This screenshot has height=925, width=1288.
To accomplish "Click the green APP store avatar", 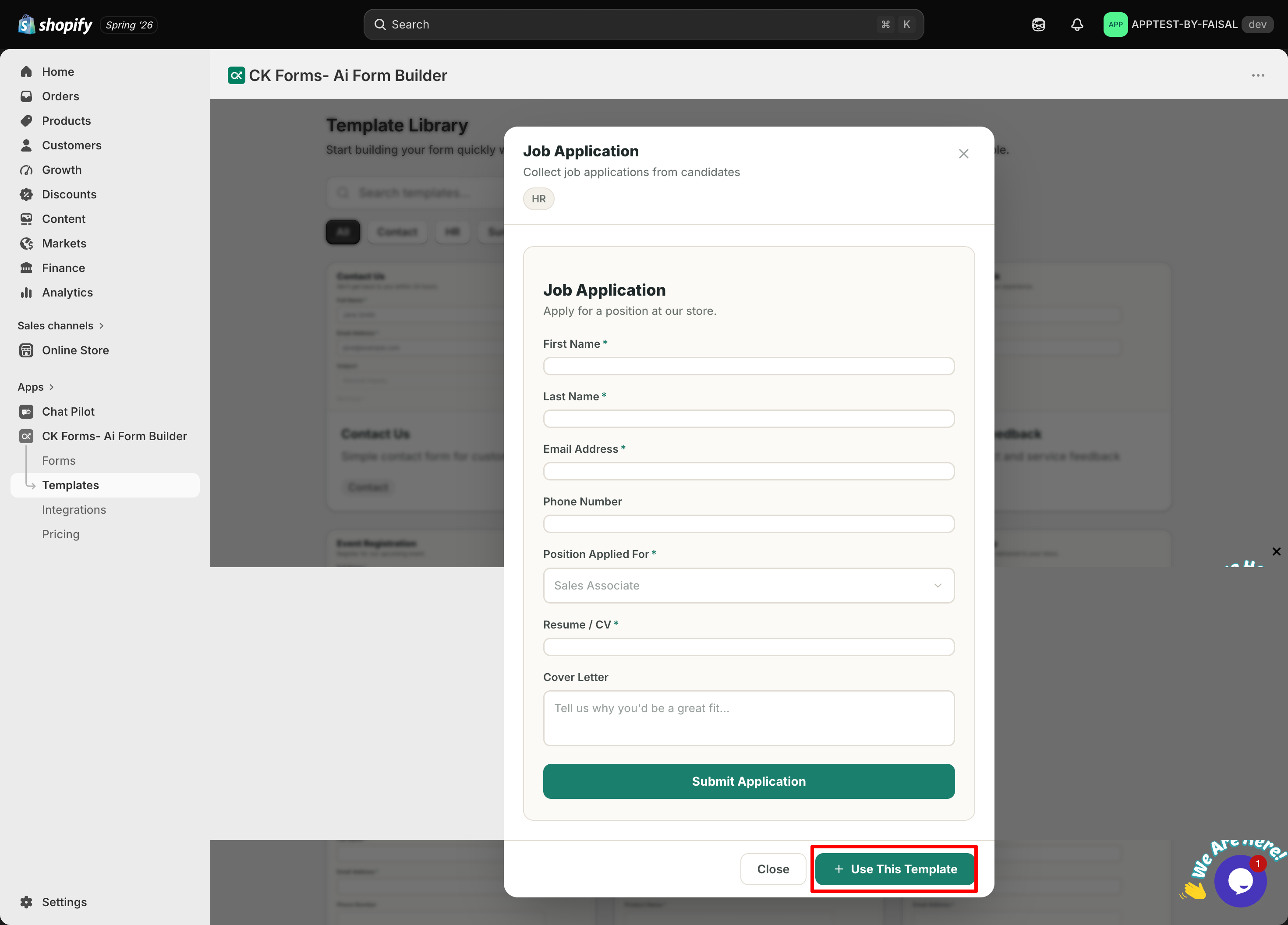I will pos(1115,25).
